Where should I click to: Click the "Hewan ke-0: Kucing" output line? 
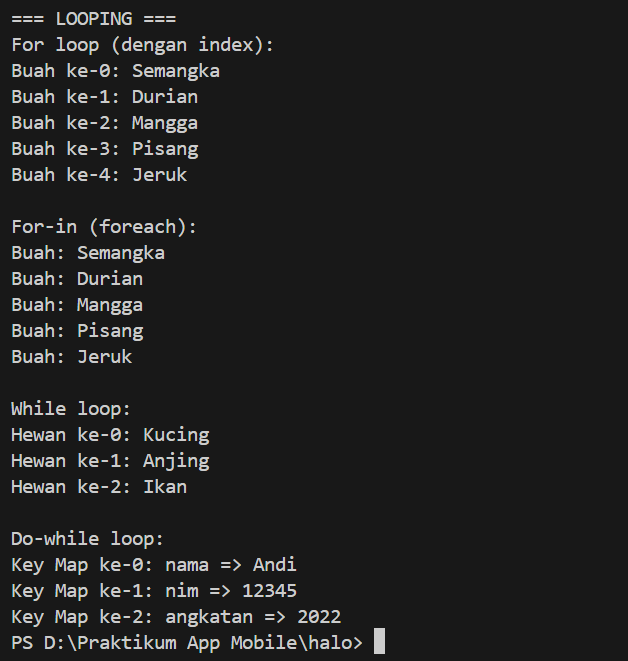click(x=110, y=434)
